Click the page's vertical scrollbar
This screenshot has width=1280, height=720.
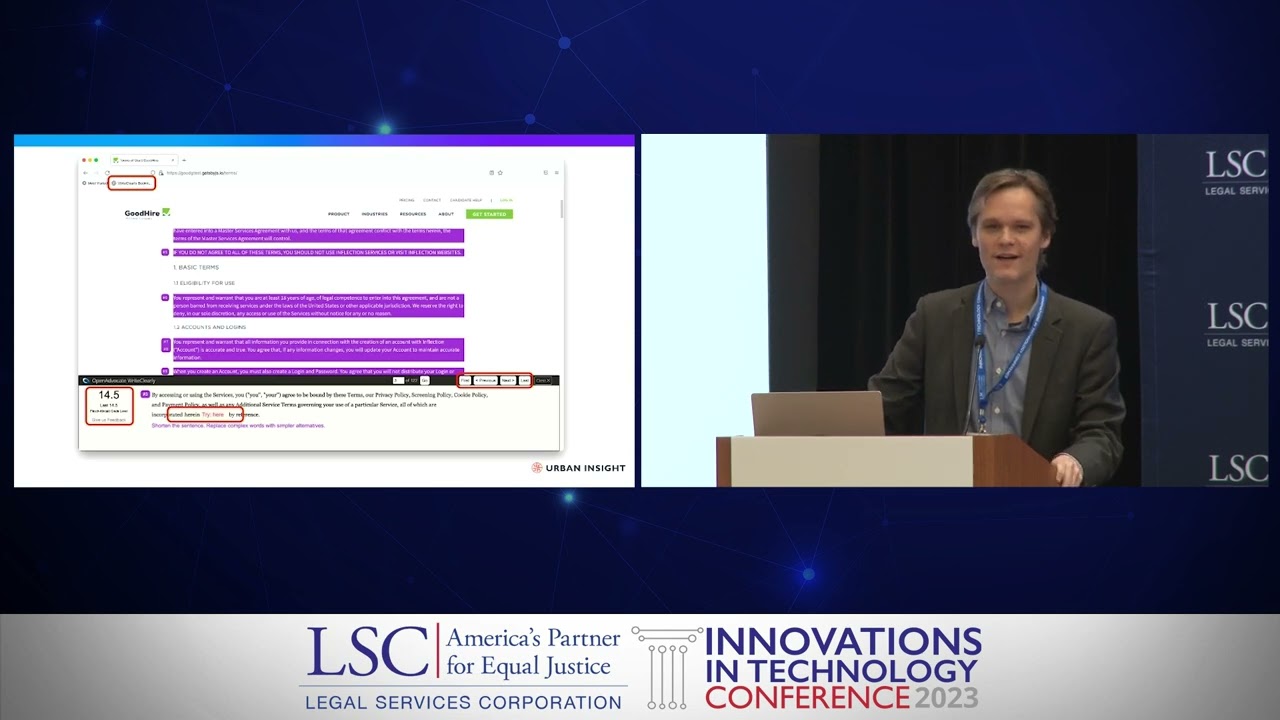(x=561, y=209)
